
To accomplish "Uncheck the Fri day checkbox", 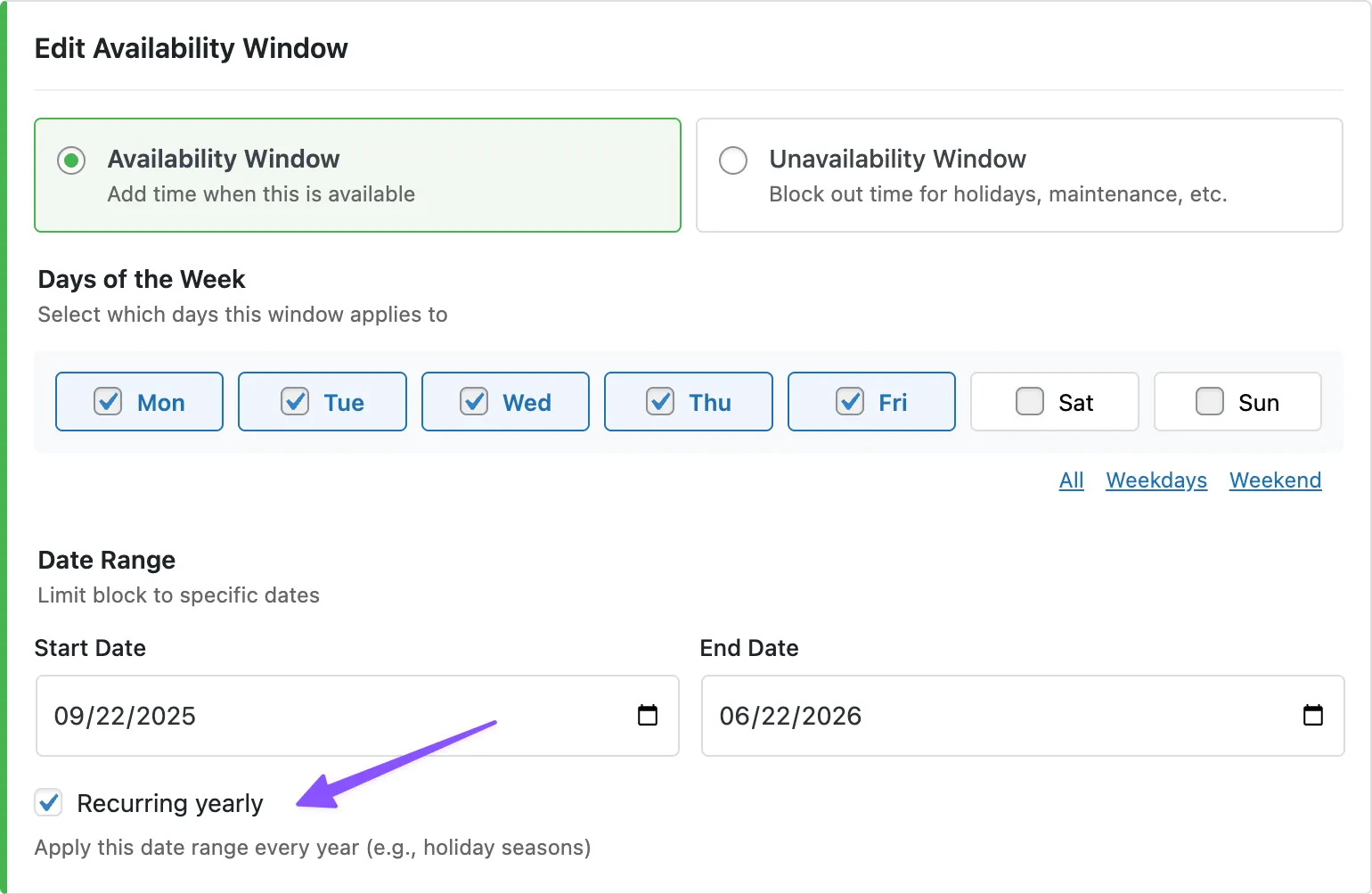I will point(850,402).
